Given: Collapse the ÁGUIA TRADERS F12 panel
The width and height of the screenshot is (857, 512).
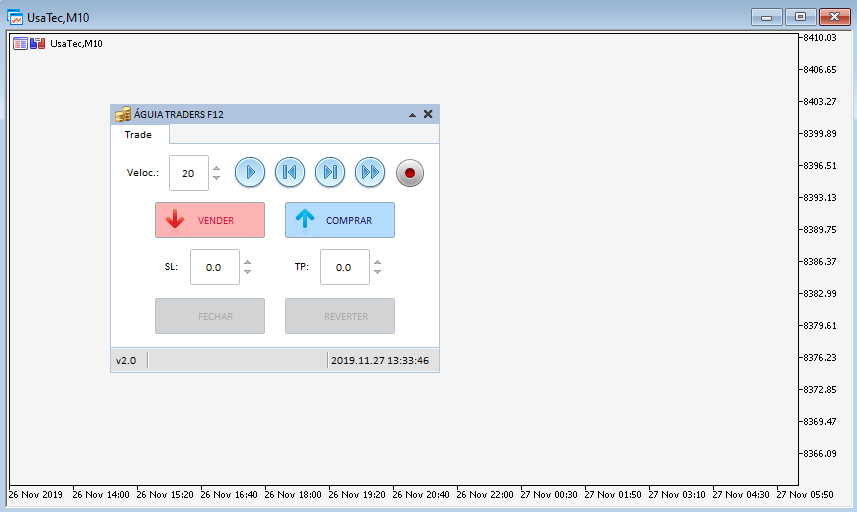Looking at the screenshot, I should pyautogui.click(x=412, y=115).
